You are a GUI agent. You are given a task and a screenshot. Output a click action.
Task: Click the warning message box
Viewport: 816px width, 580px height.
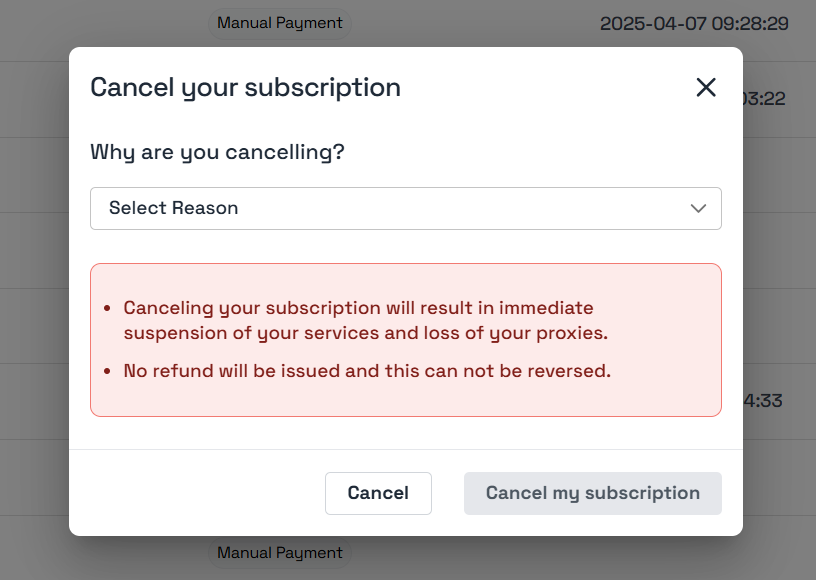pyautogui.click(x=405, y=340)
